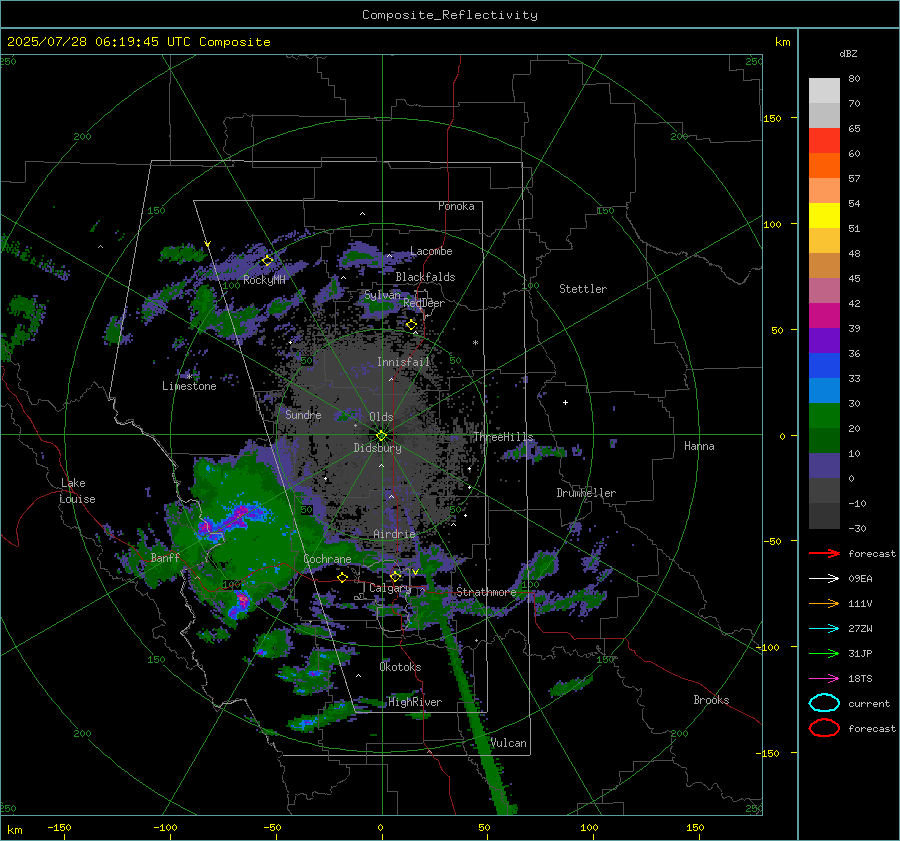Click the 80 value atop dBZ scale
This screenshot has width=900, height=841.
pos(854,79)
